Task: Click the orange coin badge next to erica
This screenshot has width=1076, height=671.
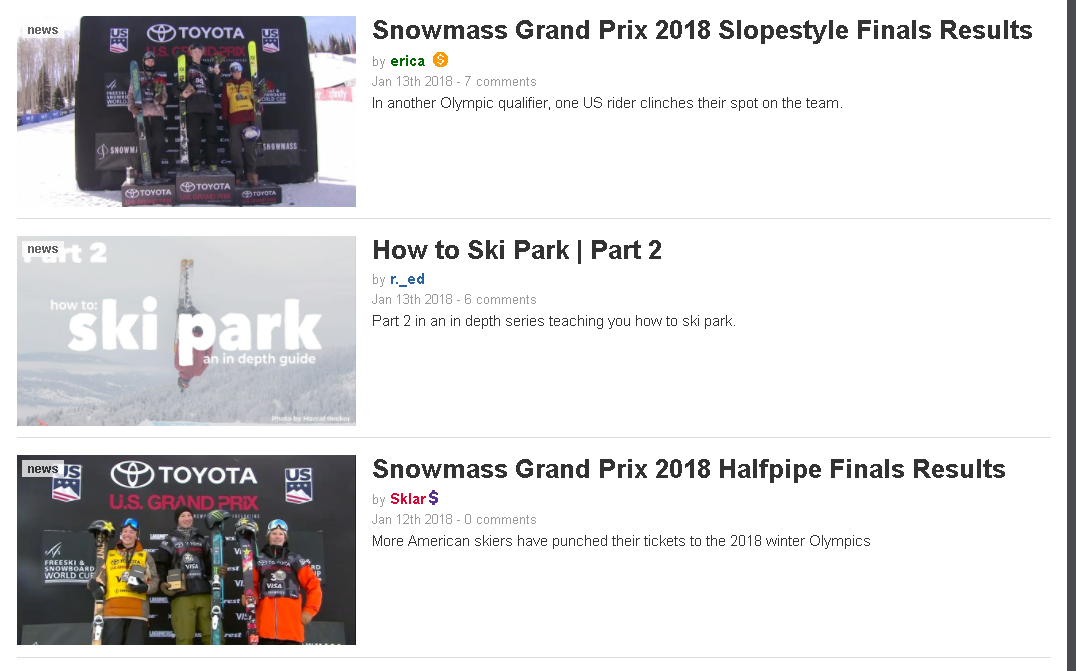Action: click(x=441, y=60)
